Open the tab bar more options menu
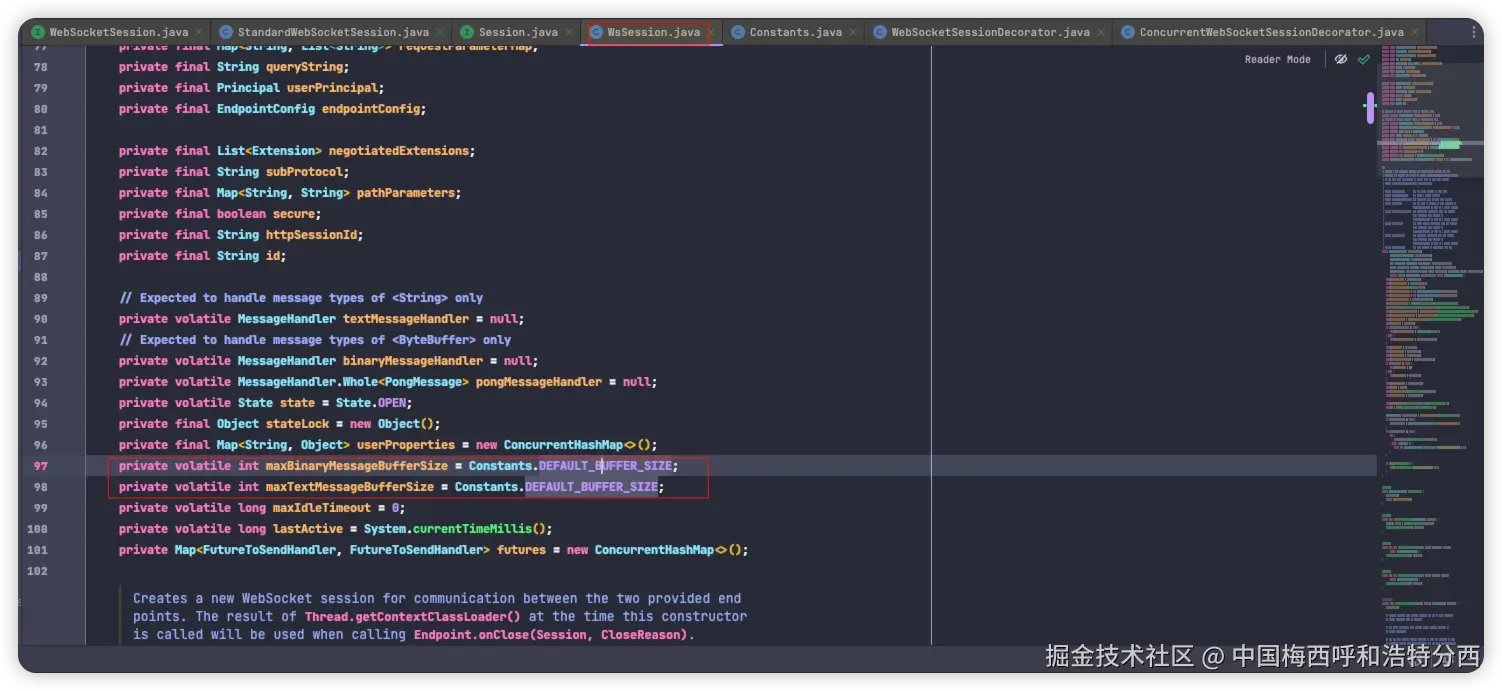 click(x=1474, y=32)
